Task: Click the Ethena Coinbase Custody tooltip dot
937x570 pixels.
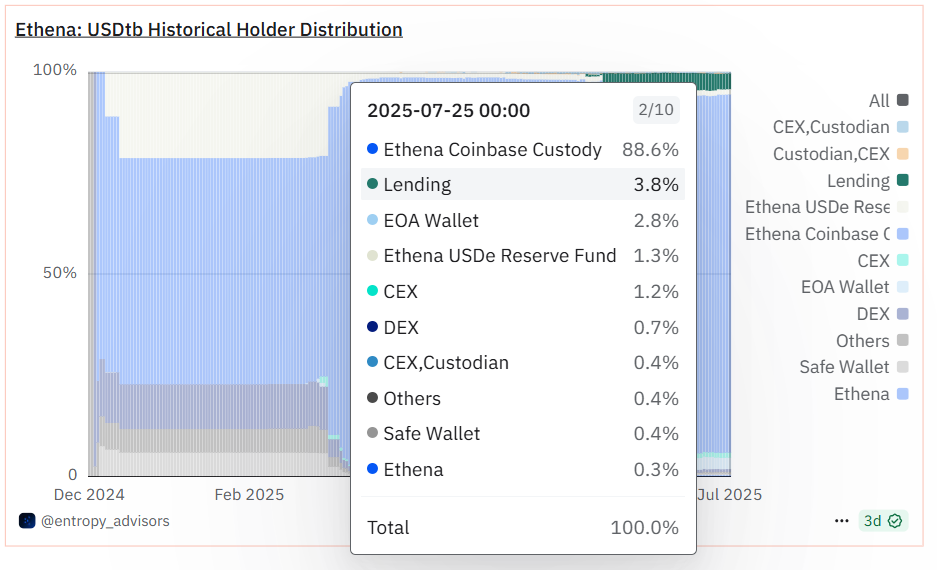Action: (373, 149)
